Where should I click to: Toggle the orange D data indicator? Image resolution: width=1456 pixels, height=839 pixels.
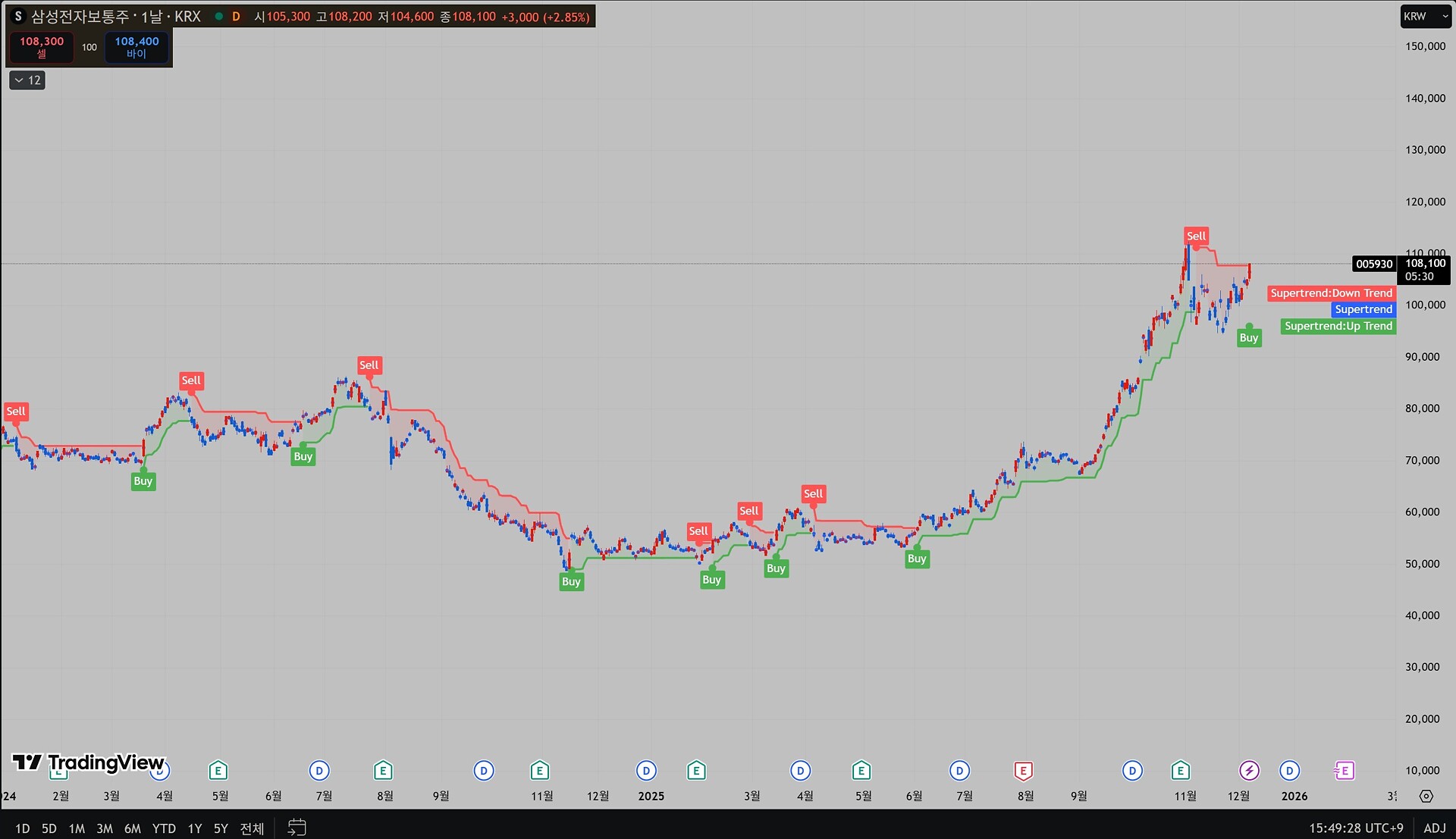(x=236, y=16)
